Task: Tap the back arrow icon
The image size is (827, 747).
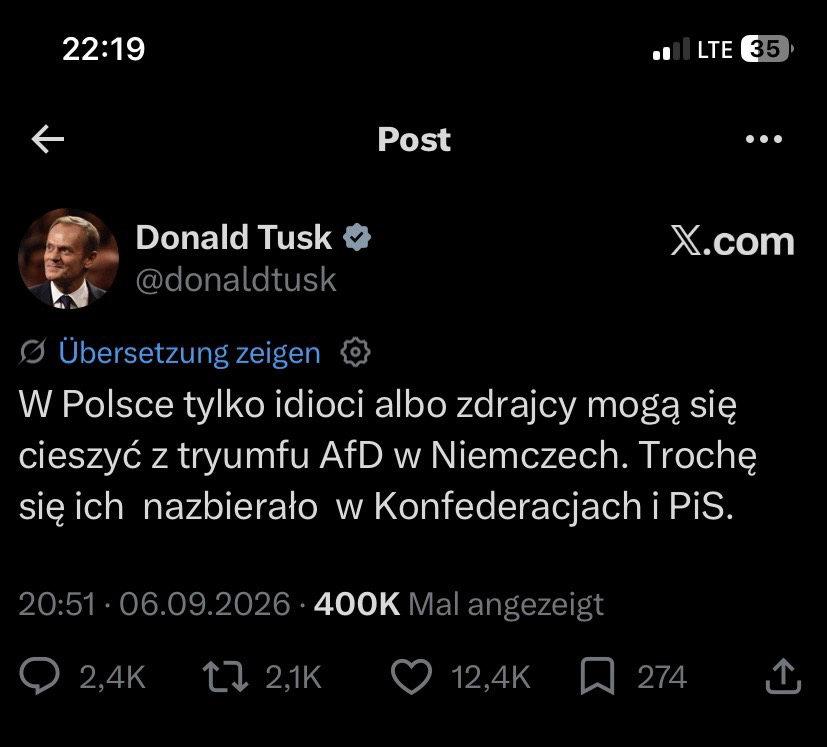Action: click(x=48, y=139)
